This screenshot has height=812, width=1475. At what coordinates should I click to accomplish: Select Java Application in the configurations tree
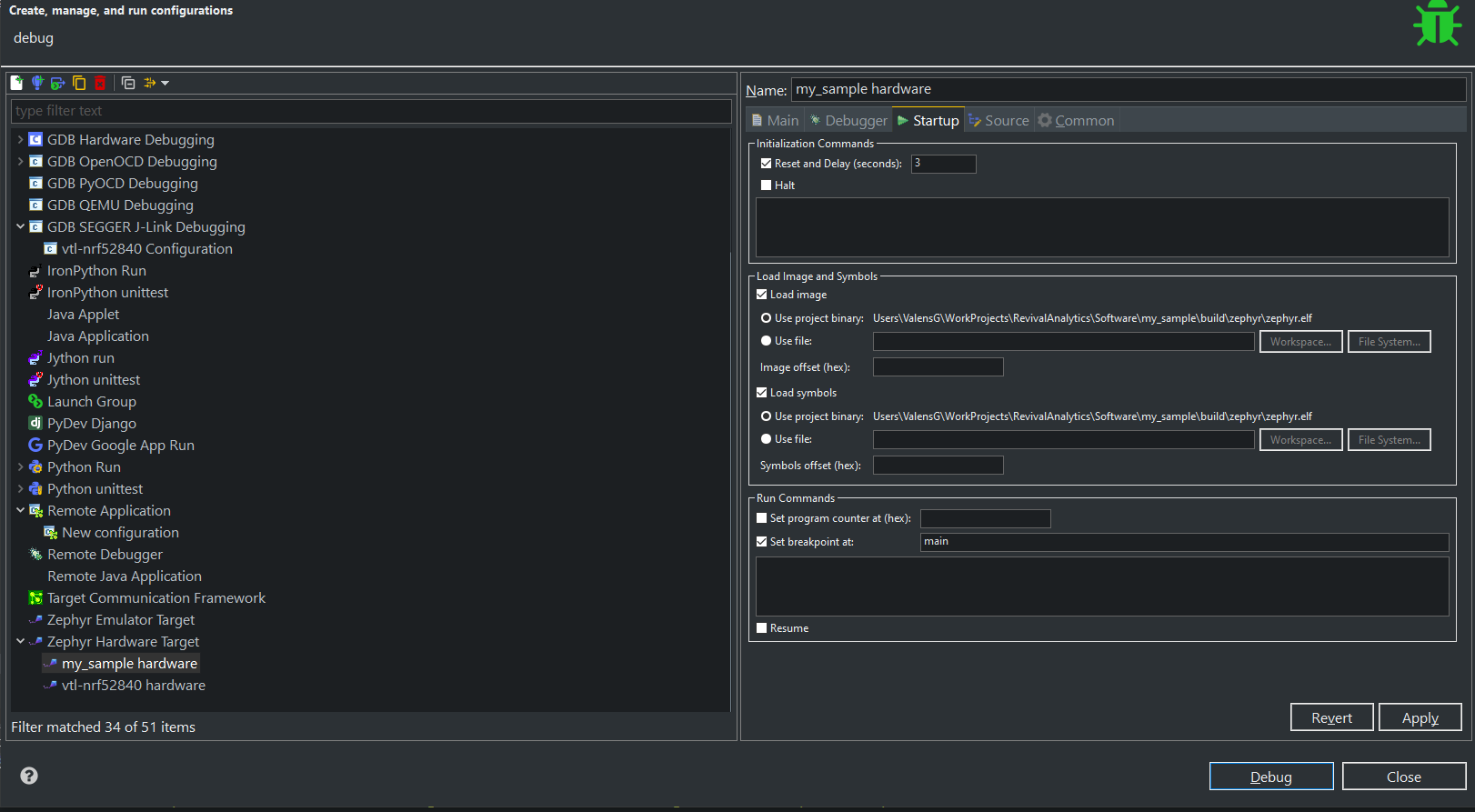[x=98, y=336]
